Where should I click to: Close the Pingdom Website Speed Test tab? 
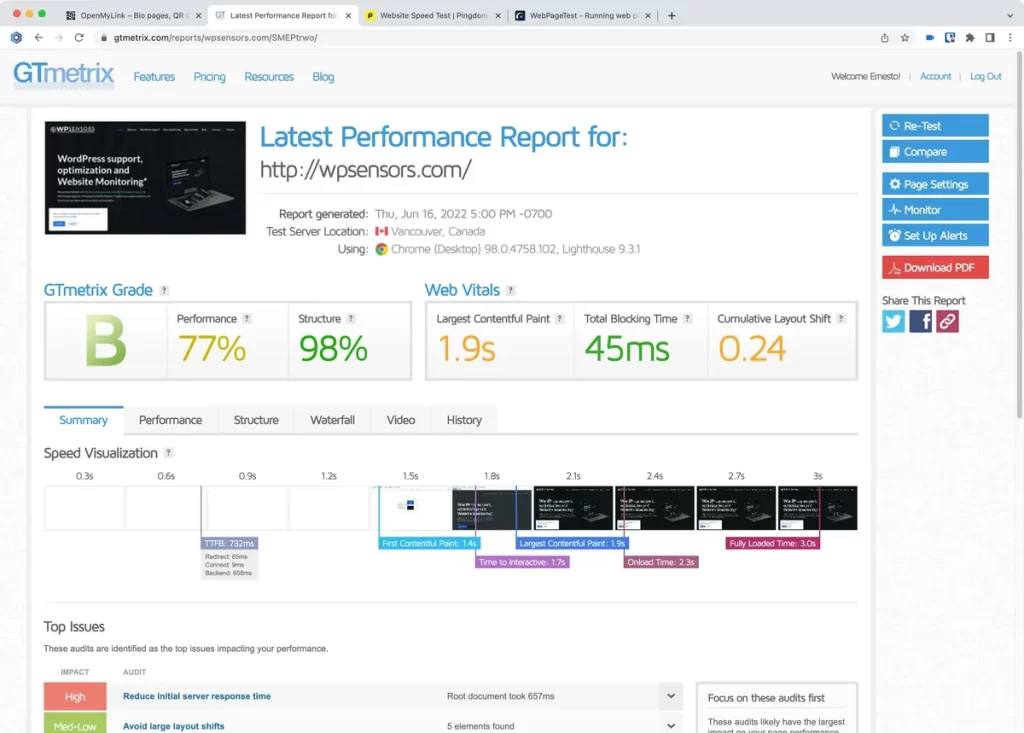click(x=498, y=16)
